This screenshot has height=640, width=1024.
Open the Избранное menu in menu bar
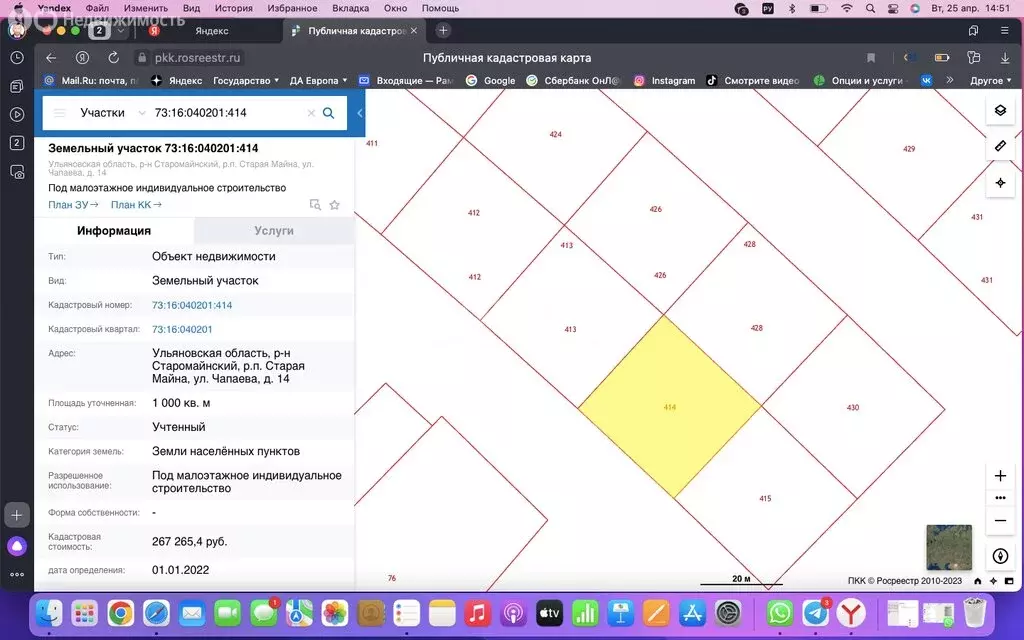[293, 8]
